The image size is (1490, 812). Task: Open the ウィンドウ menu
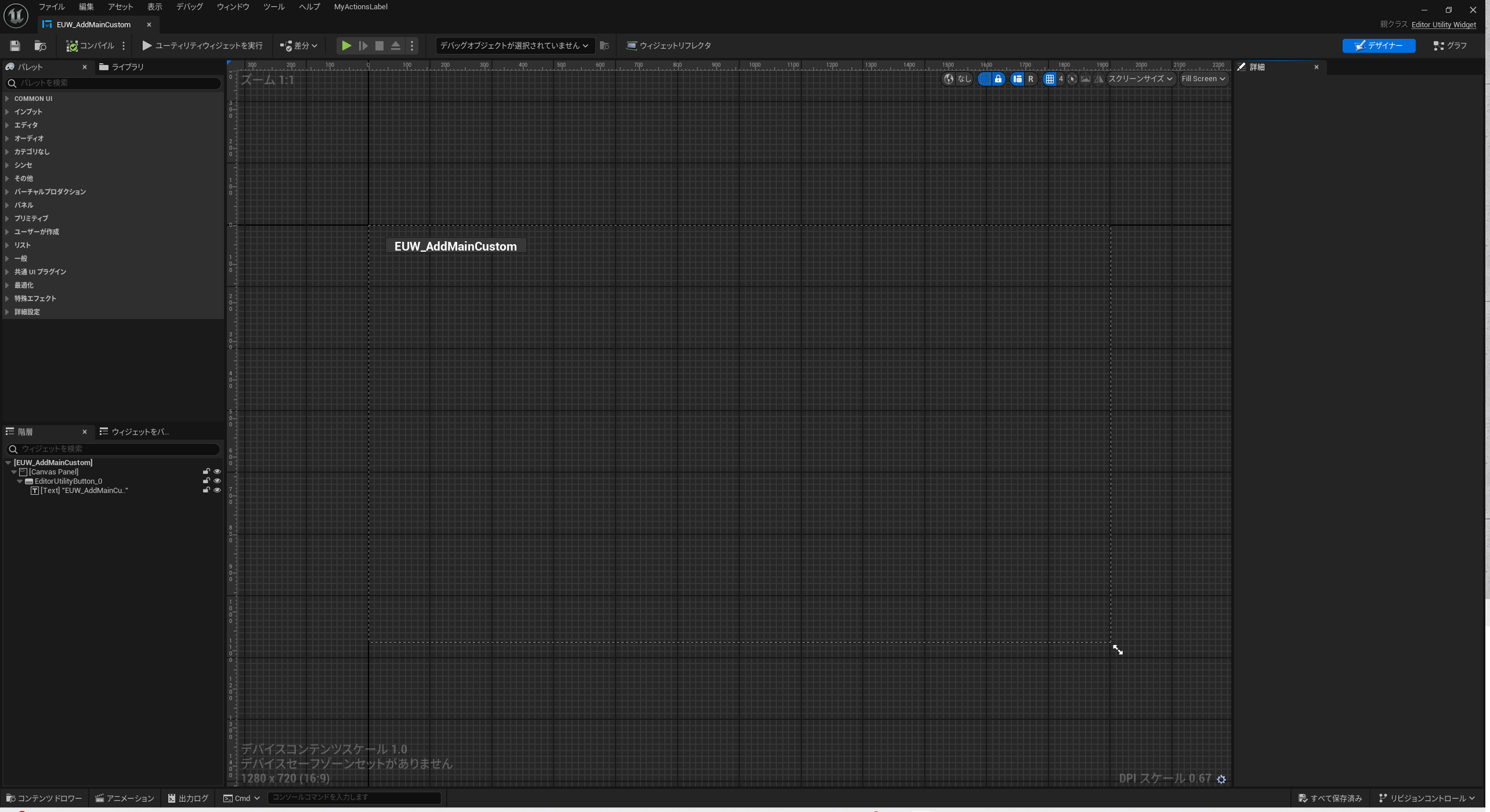pos(233,7)
